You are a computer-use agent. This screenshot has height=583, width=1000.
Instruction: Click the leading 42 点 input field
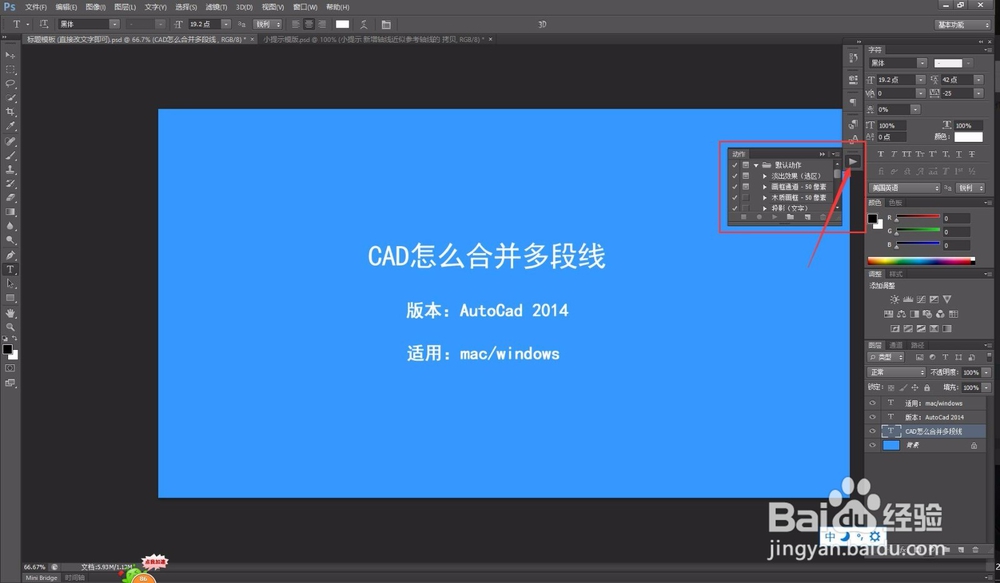[x=956, y=80]
